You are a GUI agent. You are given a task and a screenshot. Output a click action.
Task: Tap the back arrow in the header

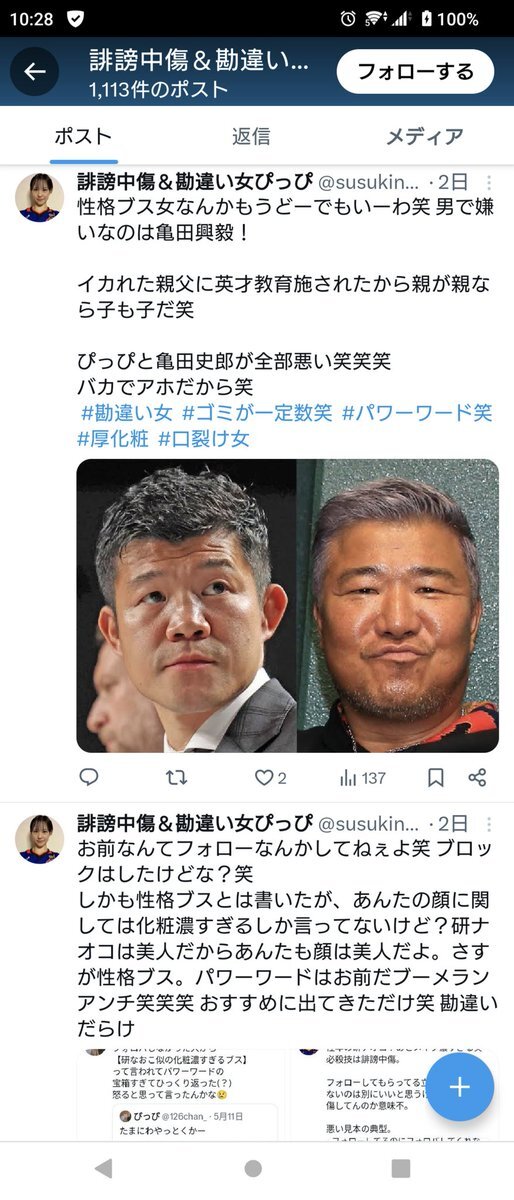click(x=35, y=71)
